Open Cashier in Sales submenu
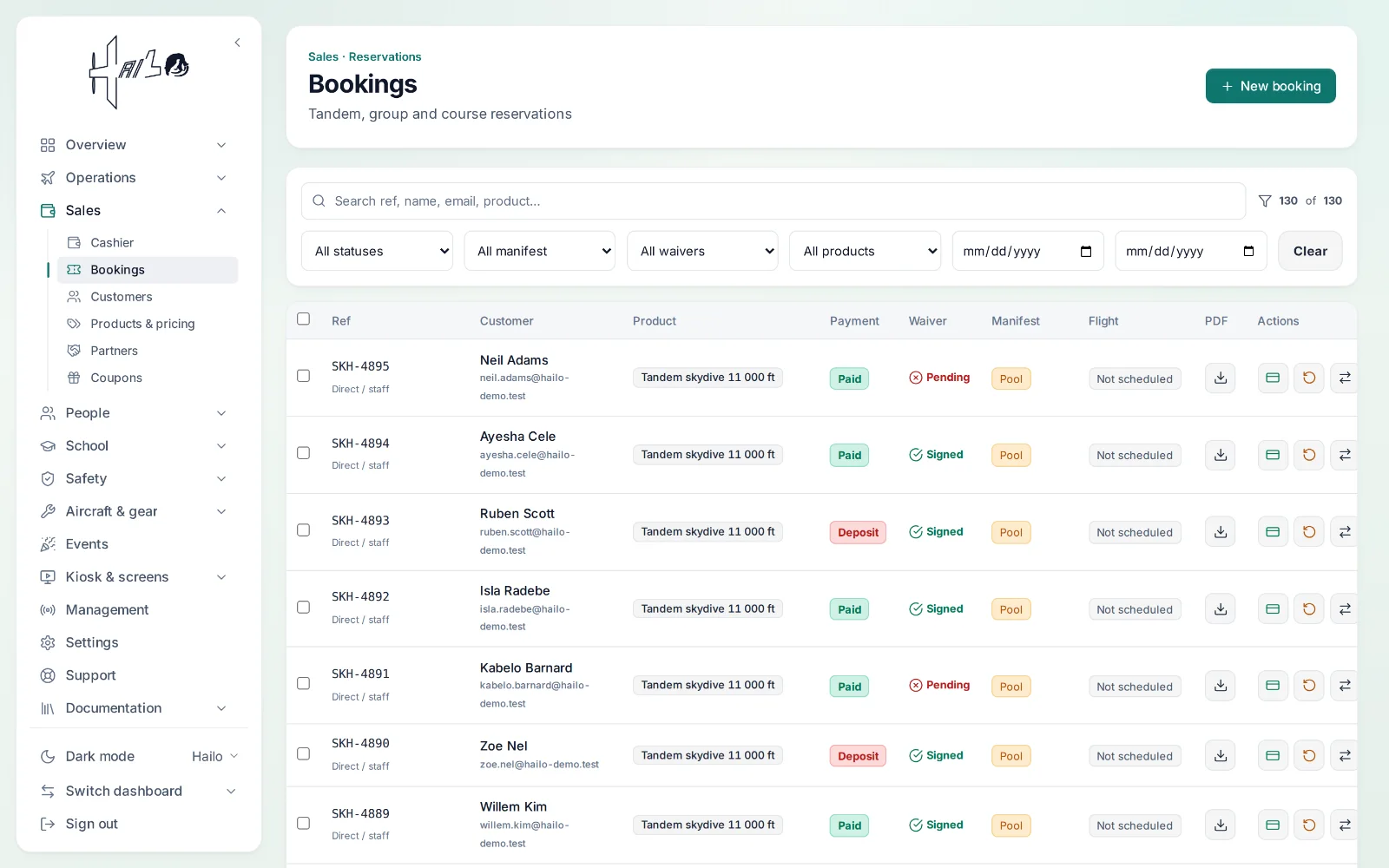The width and height of the screenshot is (1389, 868). 147,243
